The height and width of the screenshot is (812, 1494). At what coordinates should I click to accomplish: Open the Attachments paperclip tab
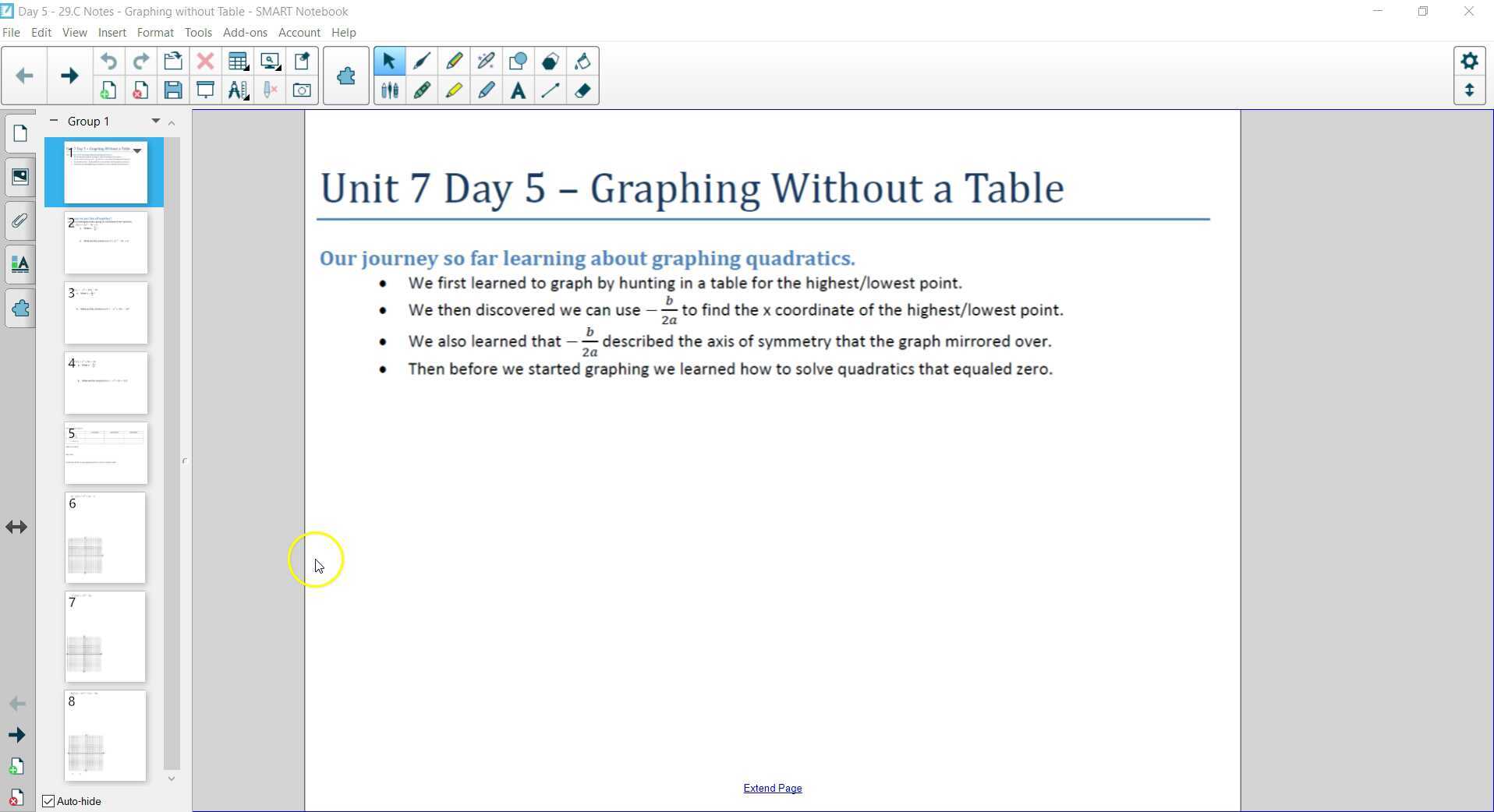pos(19,221)
